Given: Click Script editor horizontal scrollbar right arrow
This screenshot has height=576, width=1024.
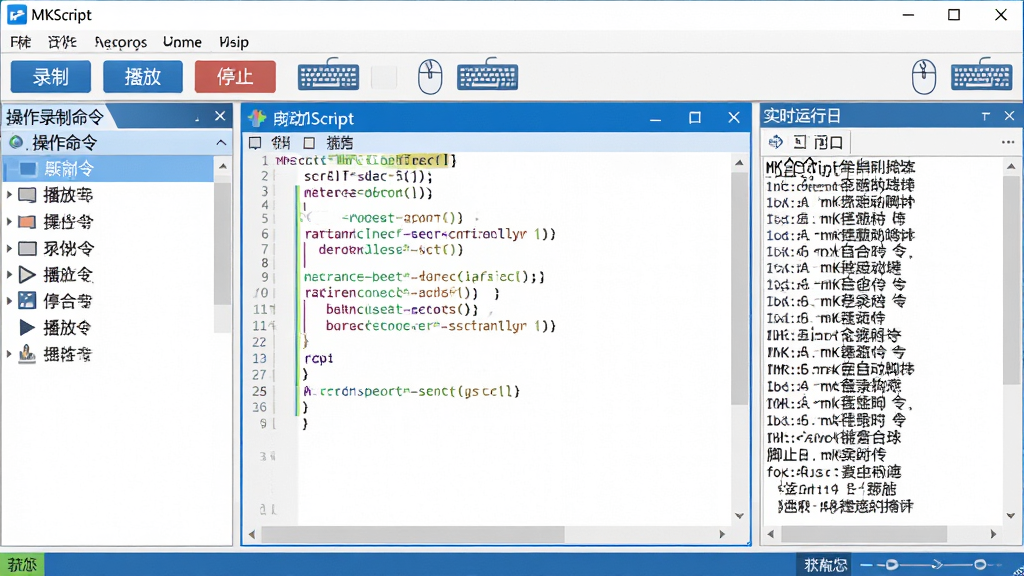Looking at the screenshot, I should (x=722, y=534).
